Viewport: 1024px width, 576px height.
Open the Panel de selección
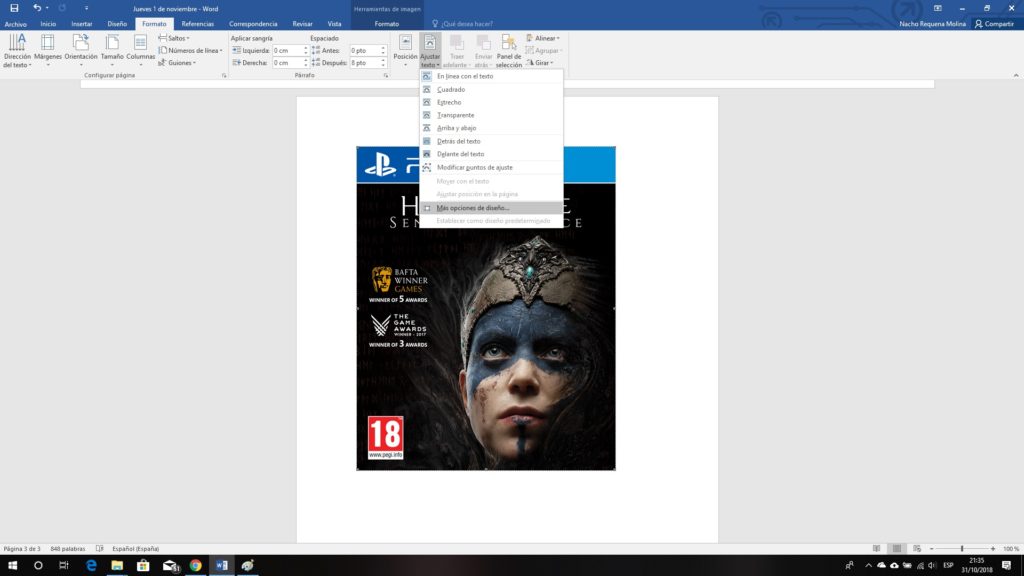click(509, 48)
